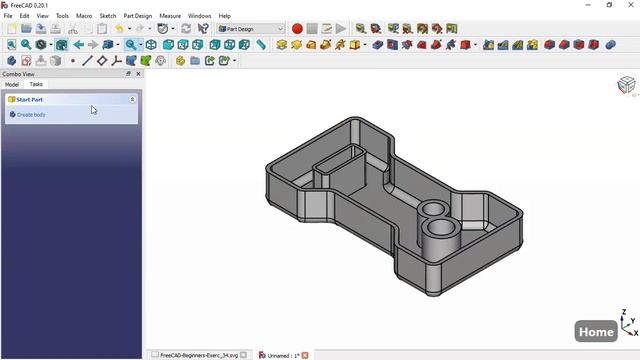
Task: Open the draw style dropdown arrow
Action: coord(51,45)
